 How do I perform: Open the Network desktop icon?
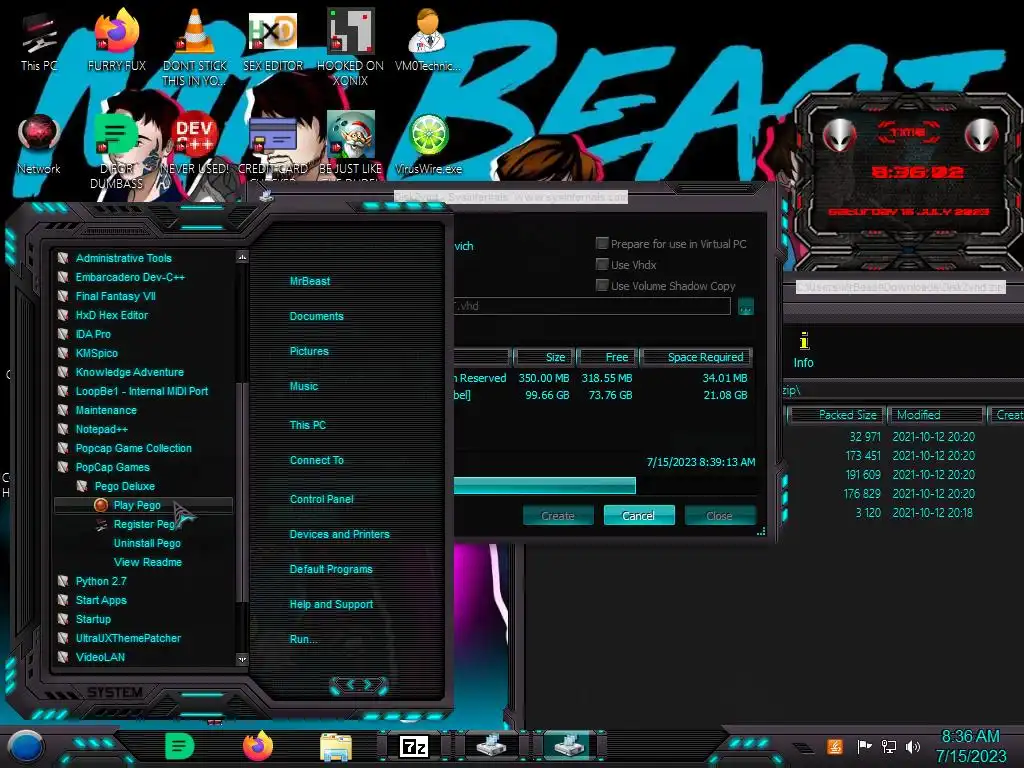(x=39, y=144)
